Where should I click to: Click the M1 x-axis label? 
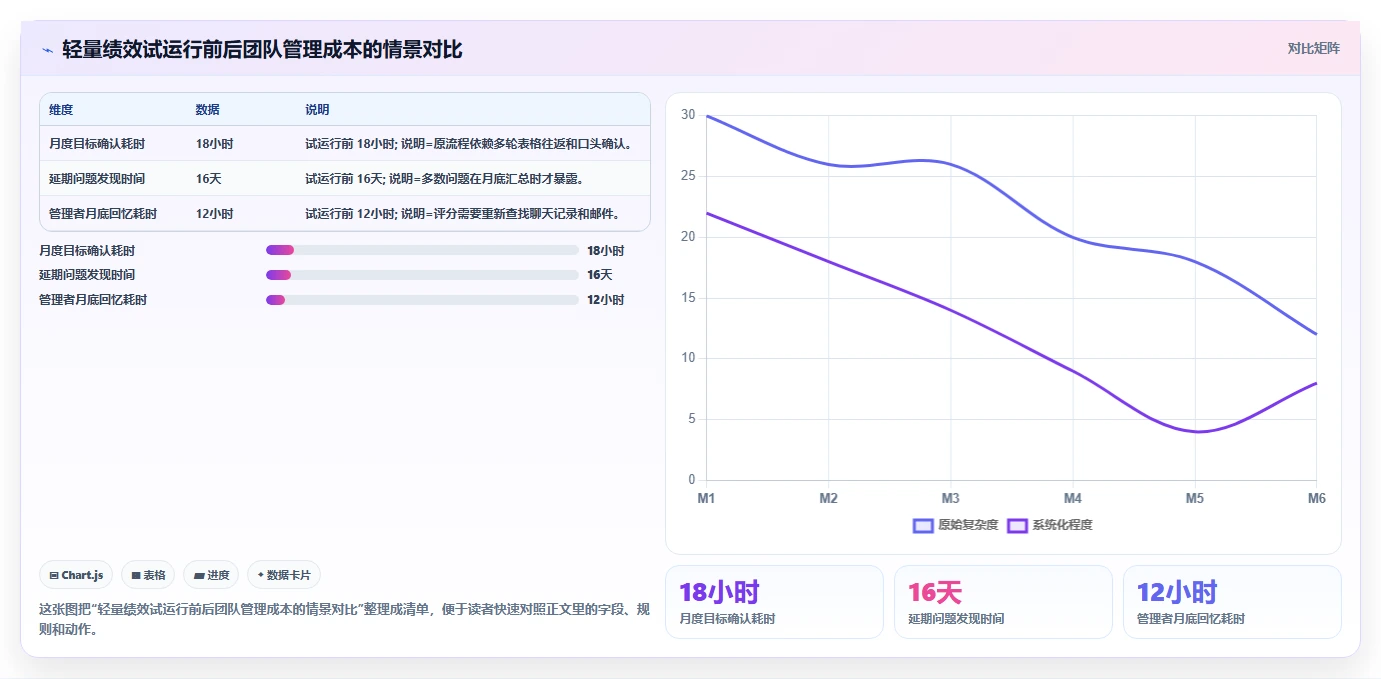(x=706, y=498)
